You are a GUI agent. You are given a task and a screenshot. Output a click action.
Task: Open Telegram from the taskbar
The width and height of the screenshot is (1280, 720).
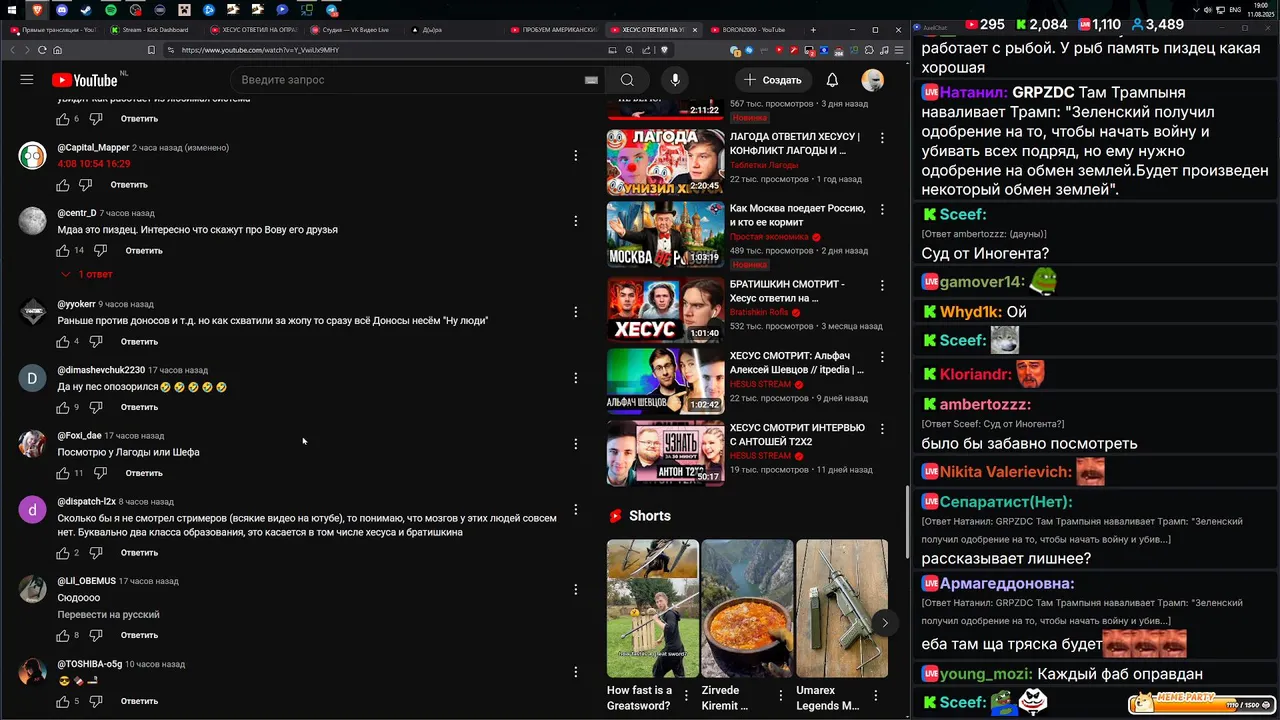pos(332,10)
